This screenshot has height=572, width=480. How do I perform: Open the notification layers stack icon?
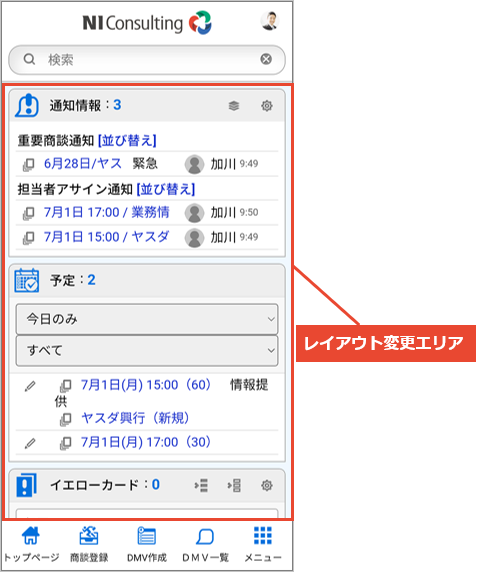coord(234,106)
